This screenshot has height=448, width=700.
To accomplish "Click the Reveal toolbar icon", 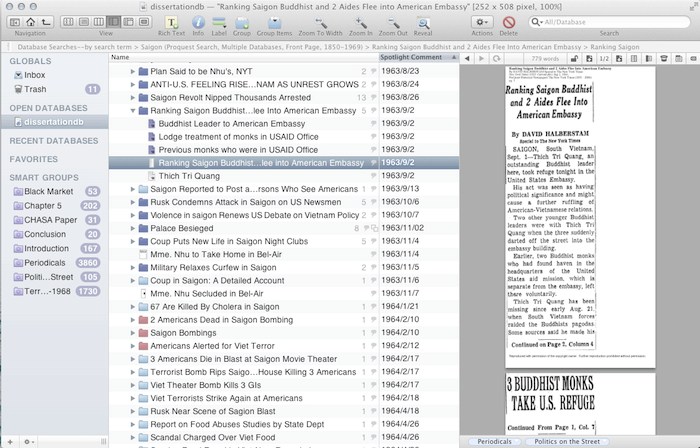I will [x=424, y=22].
